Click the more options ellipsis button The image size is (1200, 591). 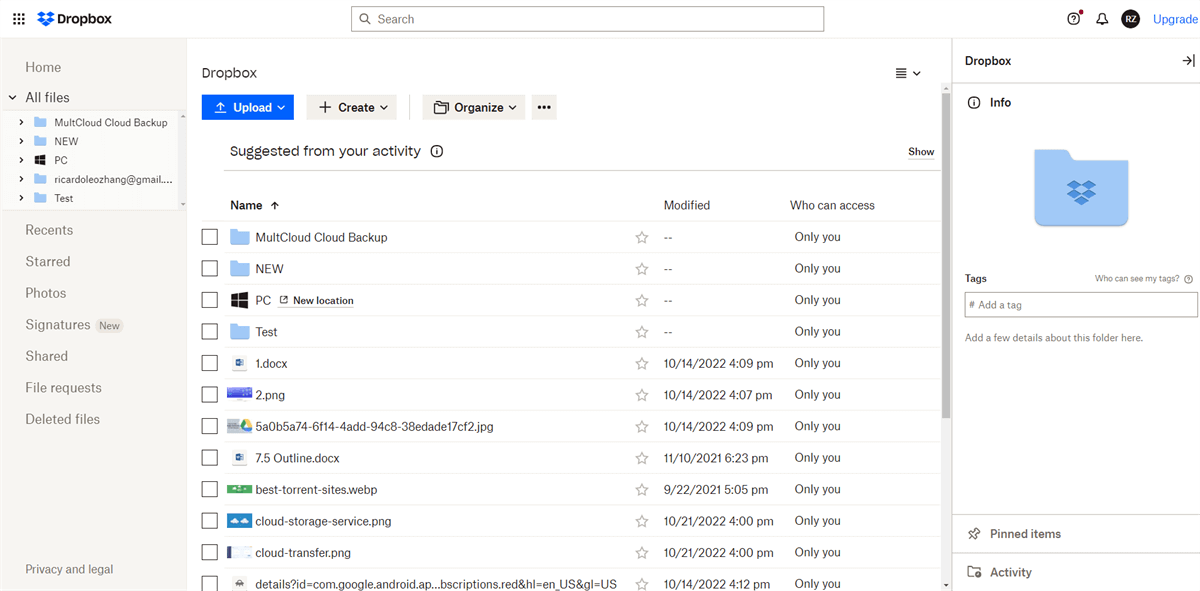click(544, 108)
